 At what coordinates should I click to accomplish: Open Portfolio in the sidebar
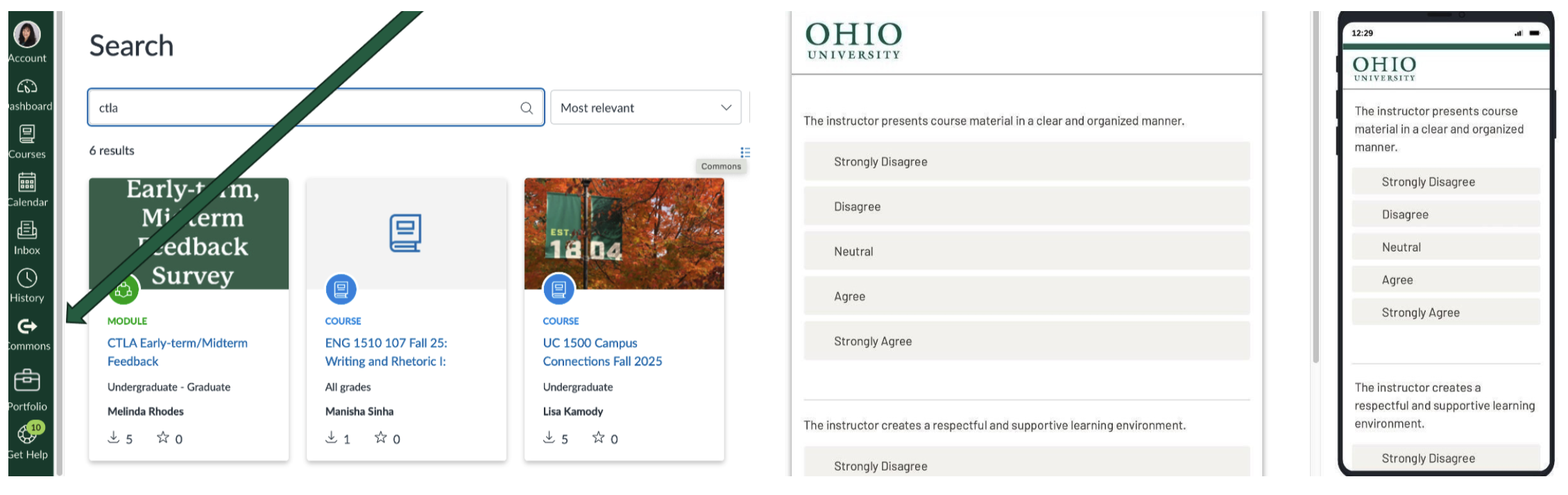[27, 389]
